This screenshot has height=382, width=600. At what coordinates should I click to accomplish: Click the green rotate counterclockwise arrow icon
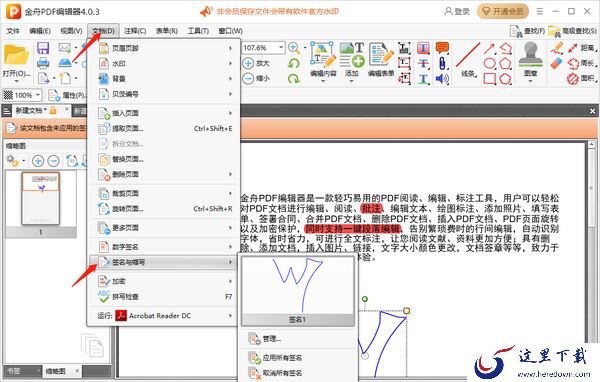pos(293,63)
